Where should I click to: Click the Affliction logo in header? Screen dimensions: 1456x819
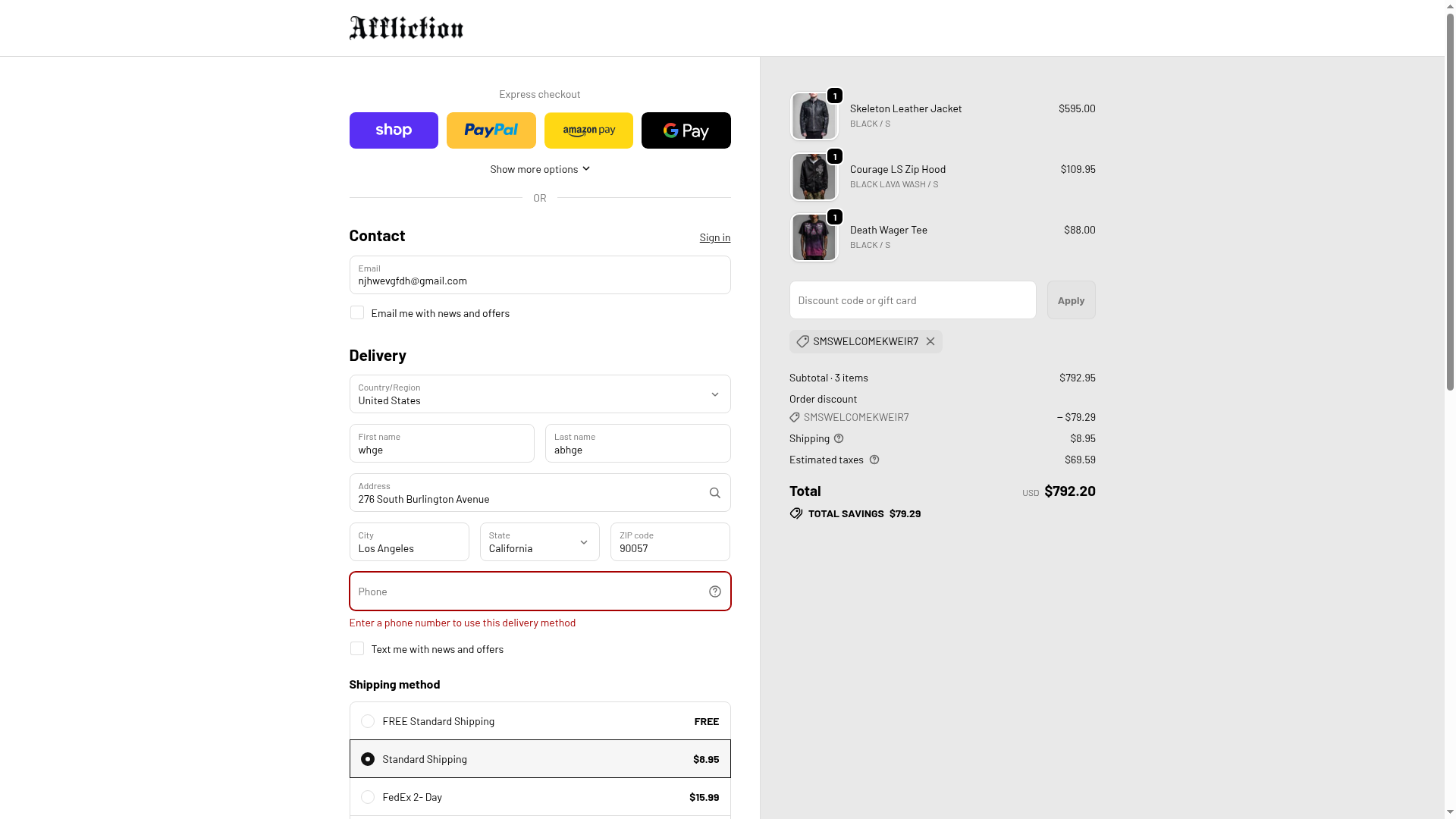coord(406,28)
